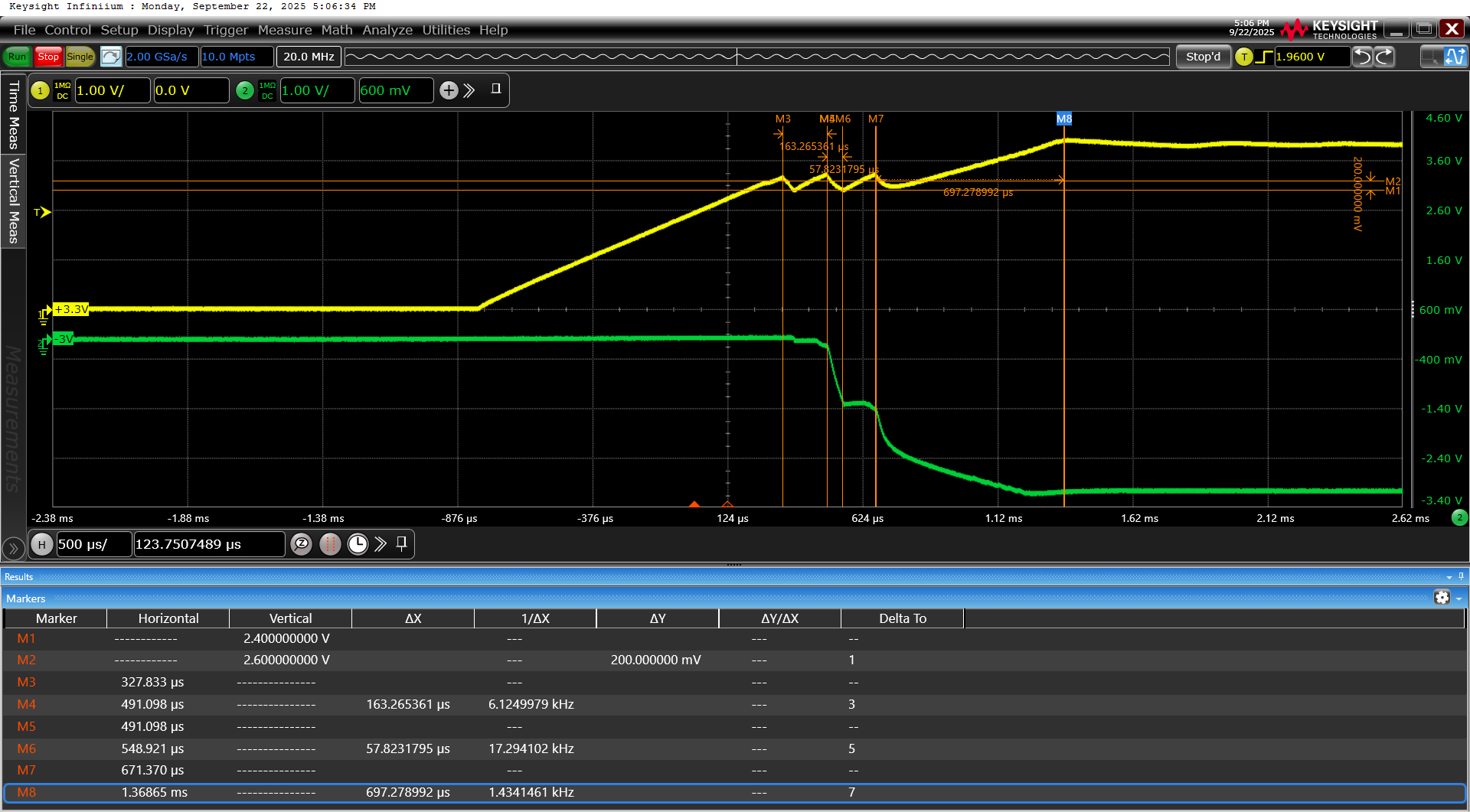The height and width of the screenshot is (812, 1470).
Task: Open the File menu
Action: (x=24, y=30)
